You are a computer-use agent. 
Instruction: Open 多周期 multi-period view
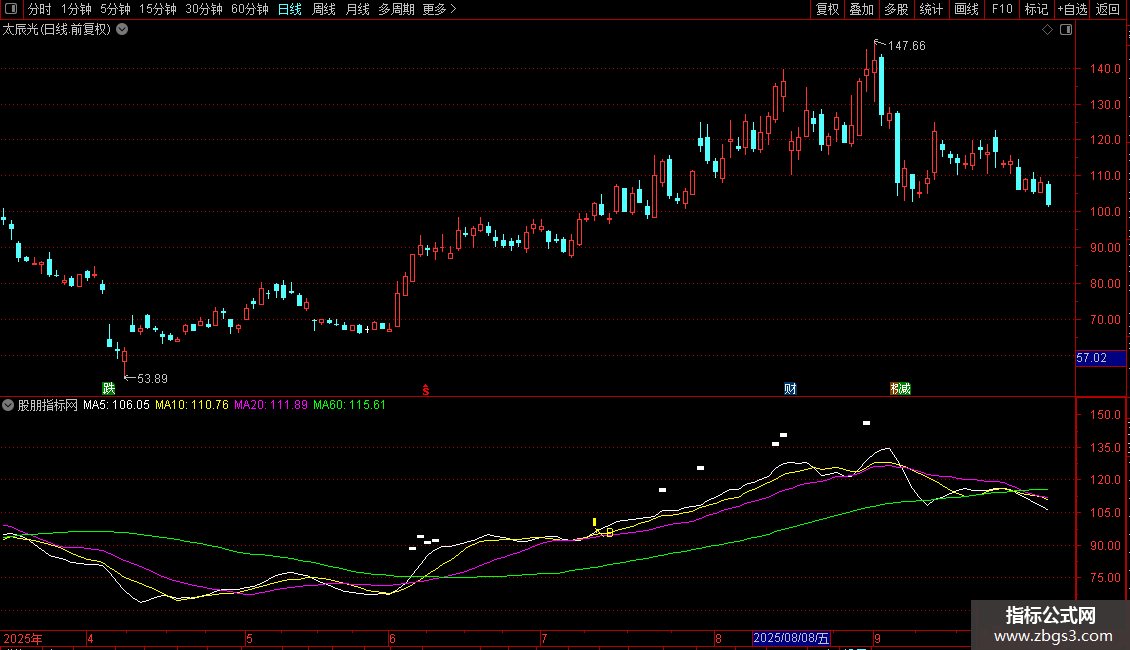396,9
